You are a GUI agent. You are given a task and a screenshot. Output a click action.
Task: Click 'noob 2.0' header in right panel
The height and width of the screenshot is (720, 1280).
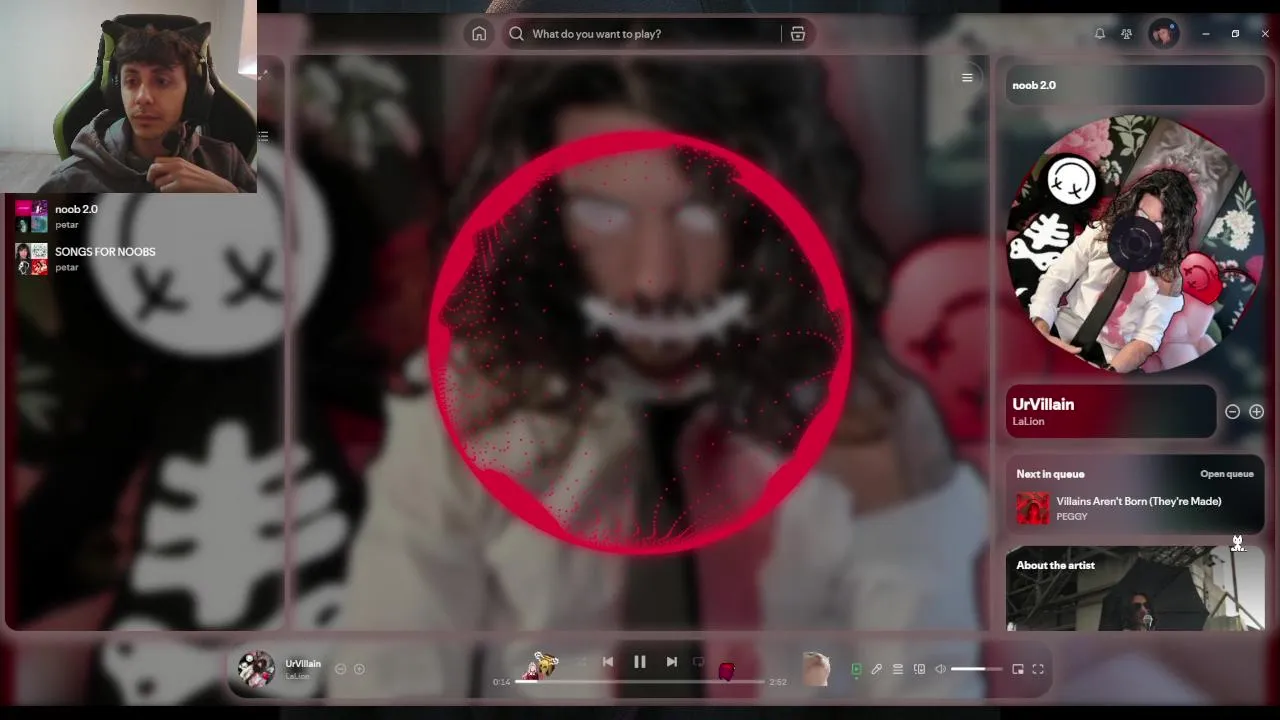pyautogui.click(x=1034, y=85)
